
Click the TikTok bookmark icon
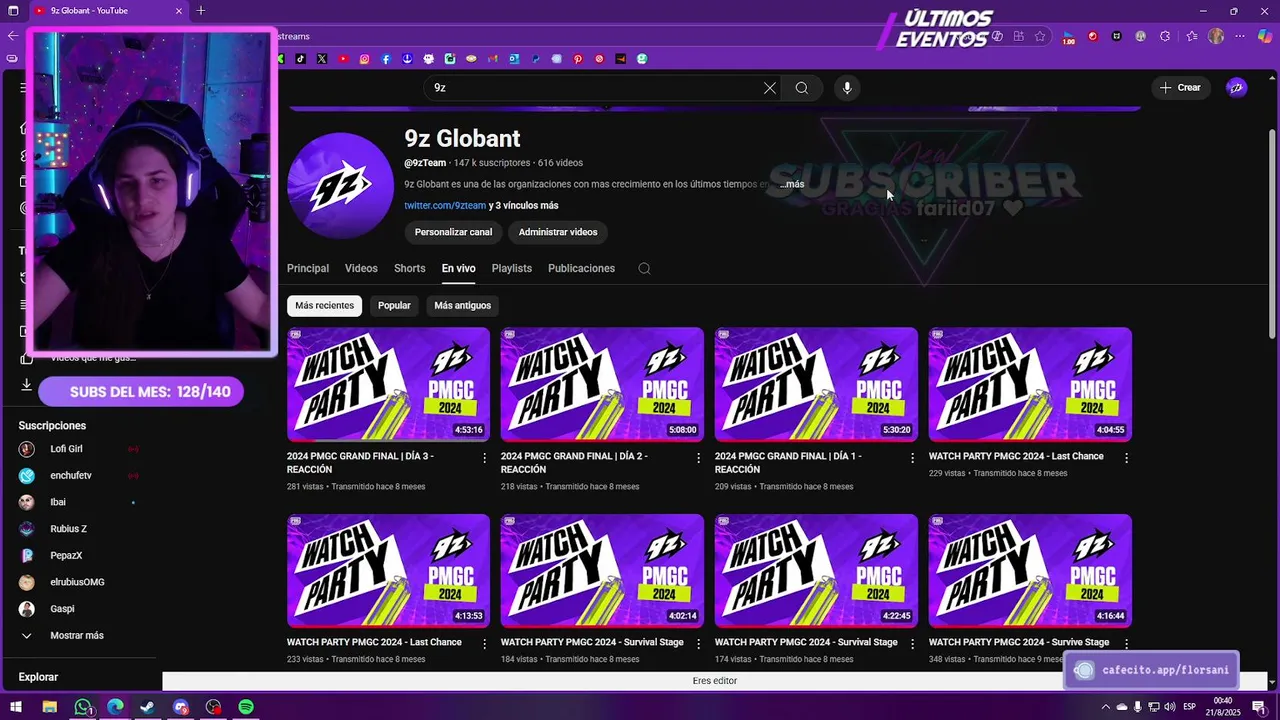coord(300,59)
